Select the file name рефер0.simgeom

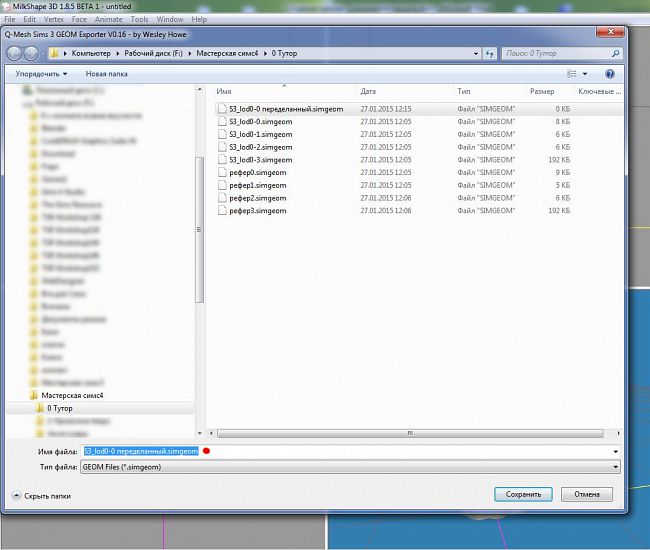tap(257, 172)
